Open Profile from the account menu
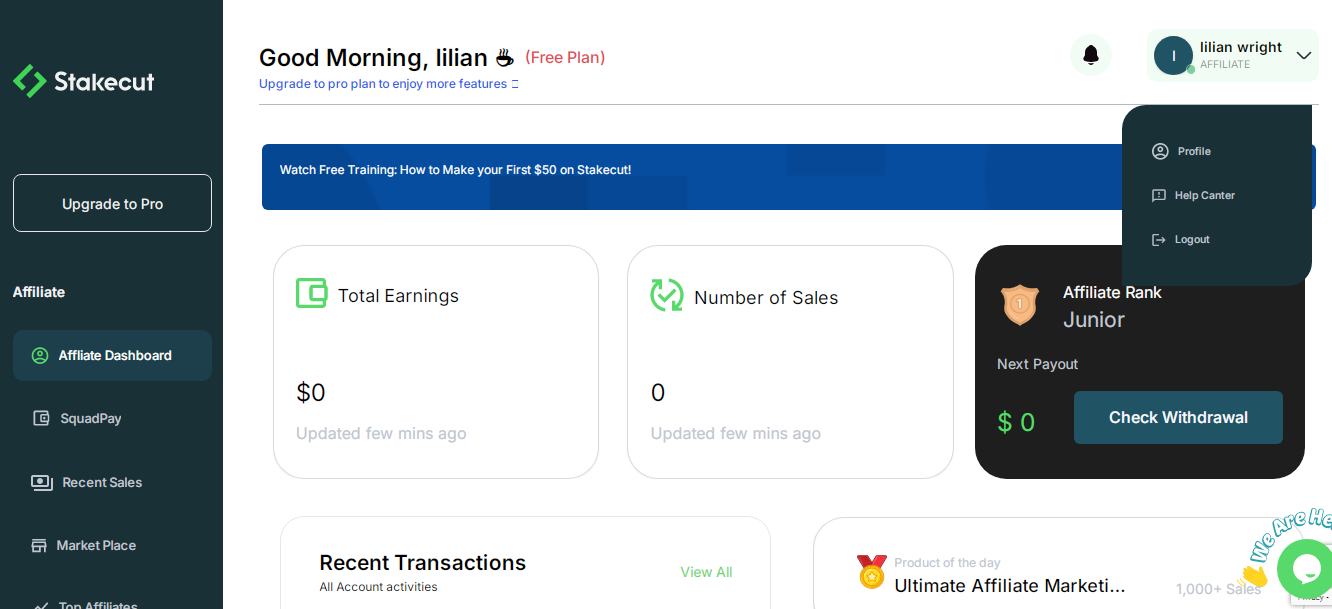Image resolution: width=1332 pixels, height=609 pixels. [x=1182, y=151]
